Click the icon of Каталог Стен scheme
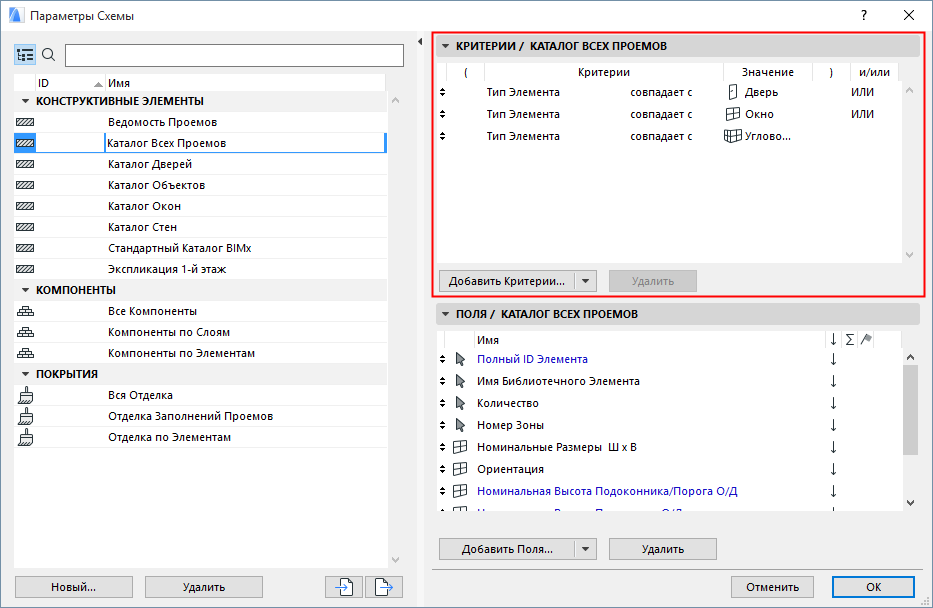 click(x=25, y=227)
